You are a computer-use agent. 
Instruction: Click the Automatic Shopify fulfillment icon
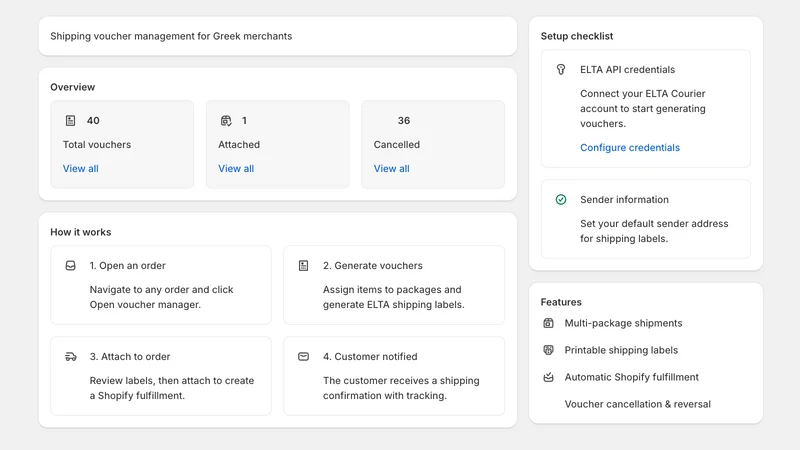tap(548, 377)
